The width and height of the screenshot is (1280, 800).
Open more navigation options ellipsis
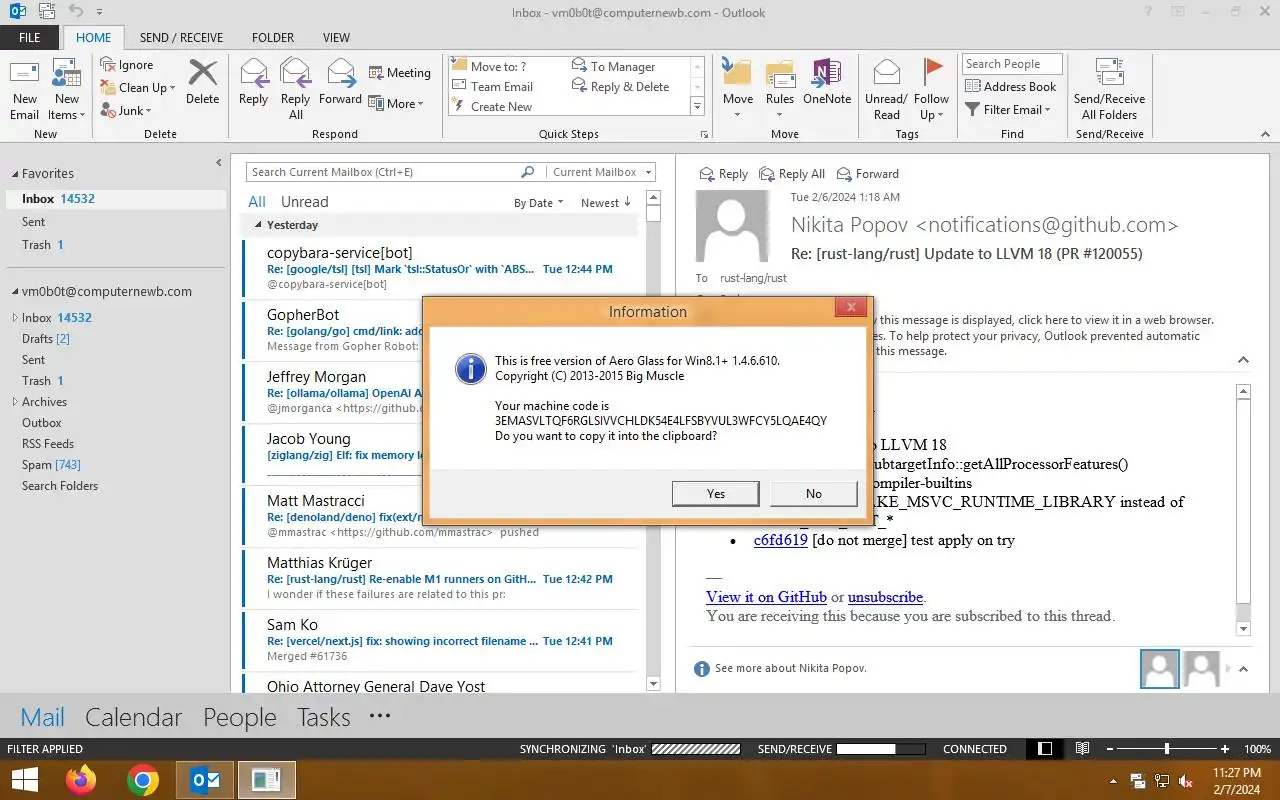click(379, 716)
